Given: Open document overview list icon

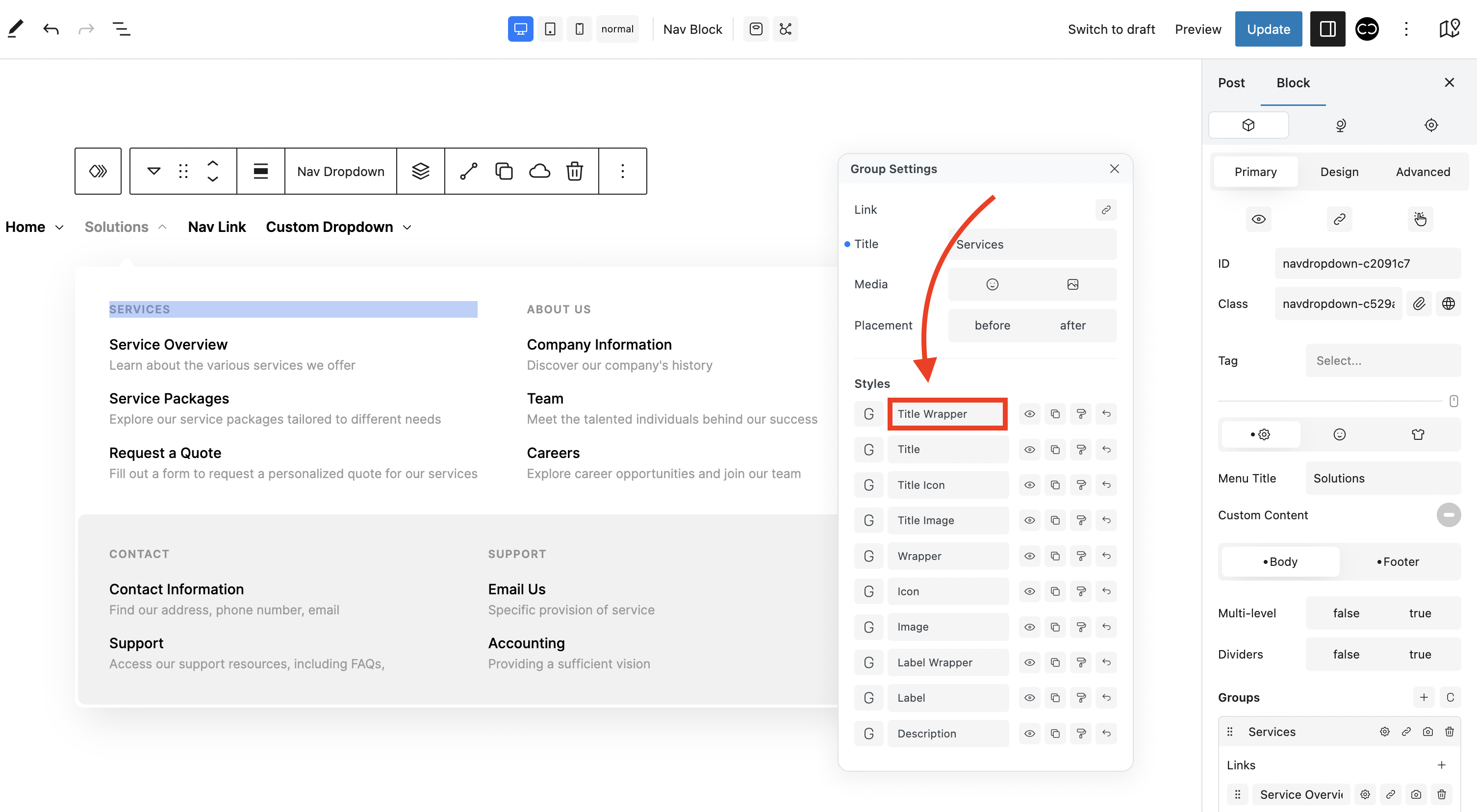Looking at the screenshot, I should [x=121, y=28].
